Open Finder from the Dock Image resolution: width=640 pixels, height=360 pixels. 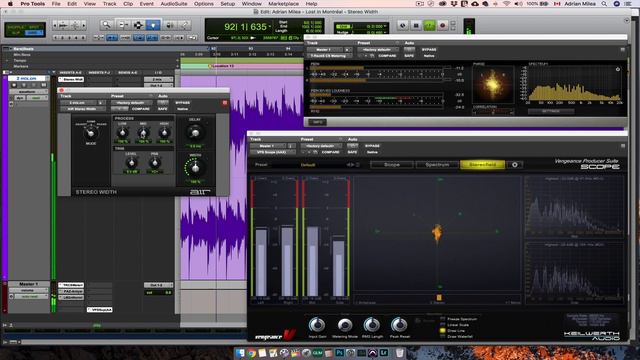pyautogui.click(x=240, y=353)
